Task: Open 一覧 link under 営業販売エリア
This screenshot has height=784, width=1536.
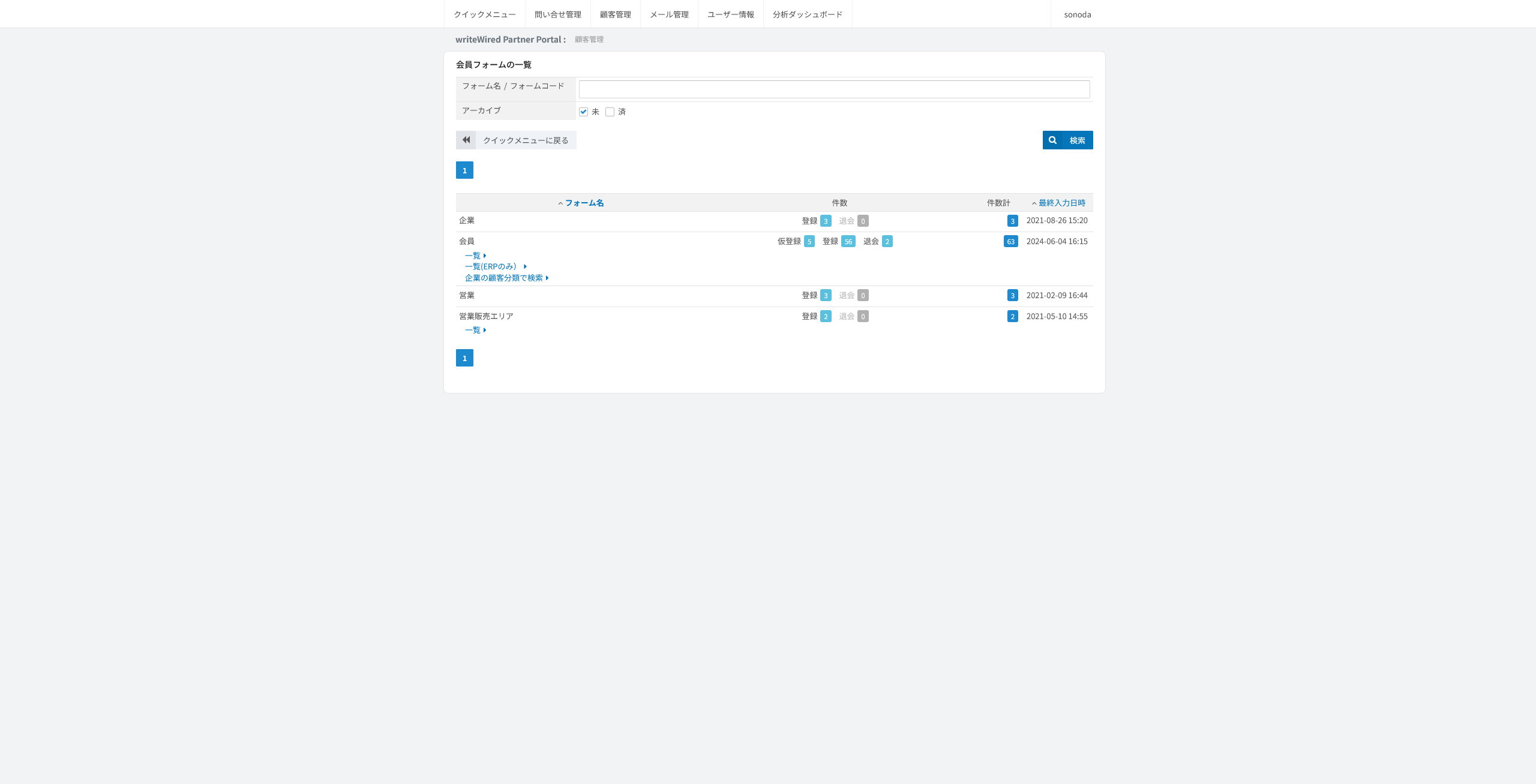Action: 475,330
